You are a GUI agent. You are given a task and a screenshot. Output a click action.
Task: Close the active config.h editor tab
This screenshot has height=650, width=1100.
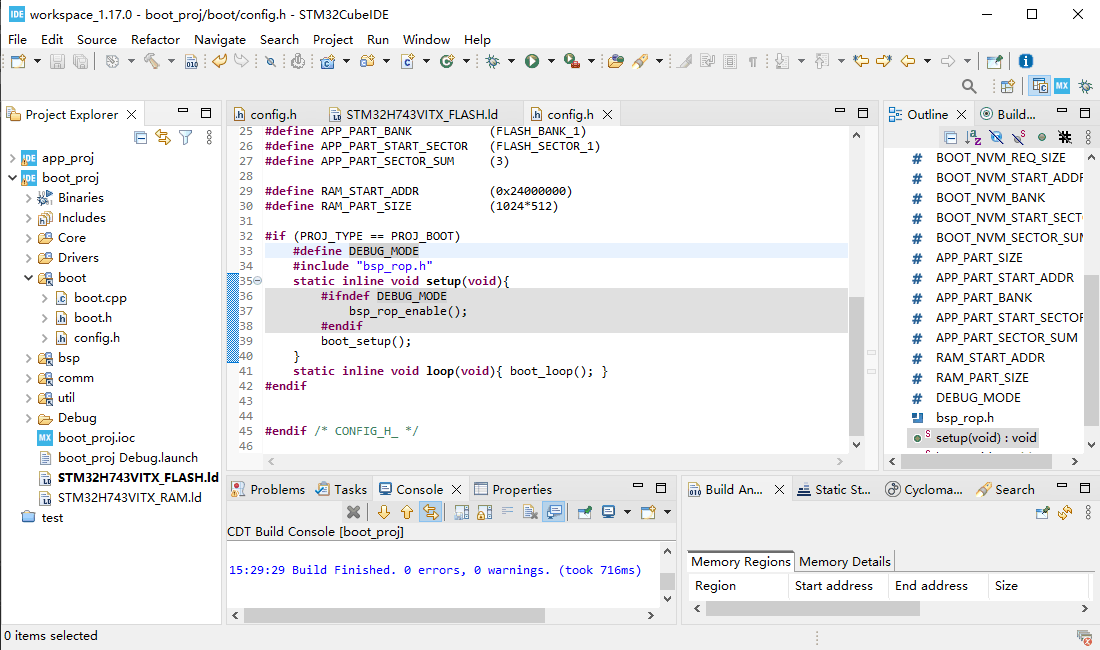[608, 114]
